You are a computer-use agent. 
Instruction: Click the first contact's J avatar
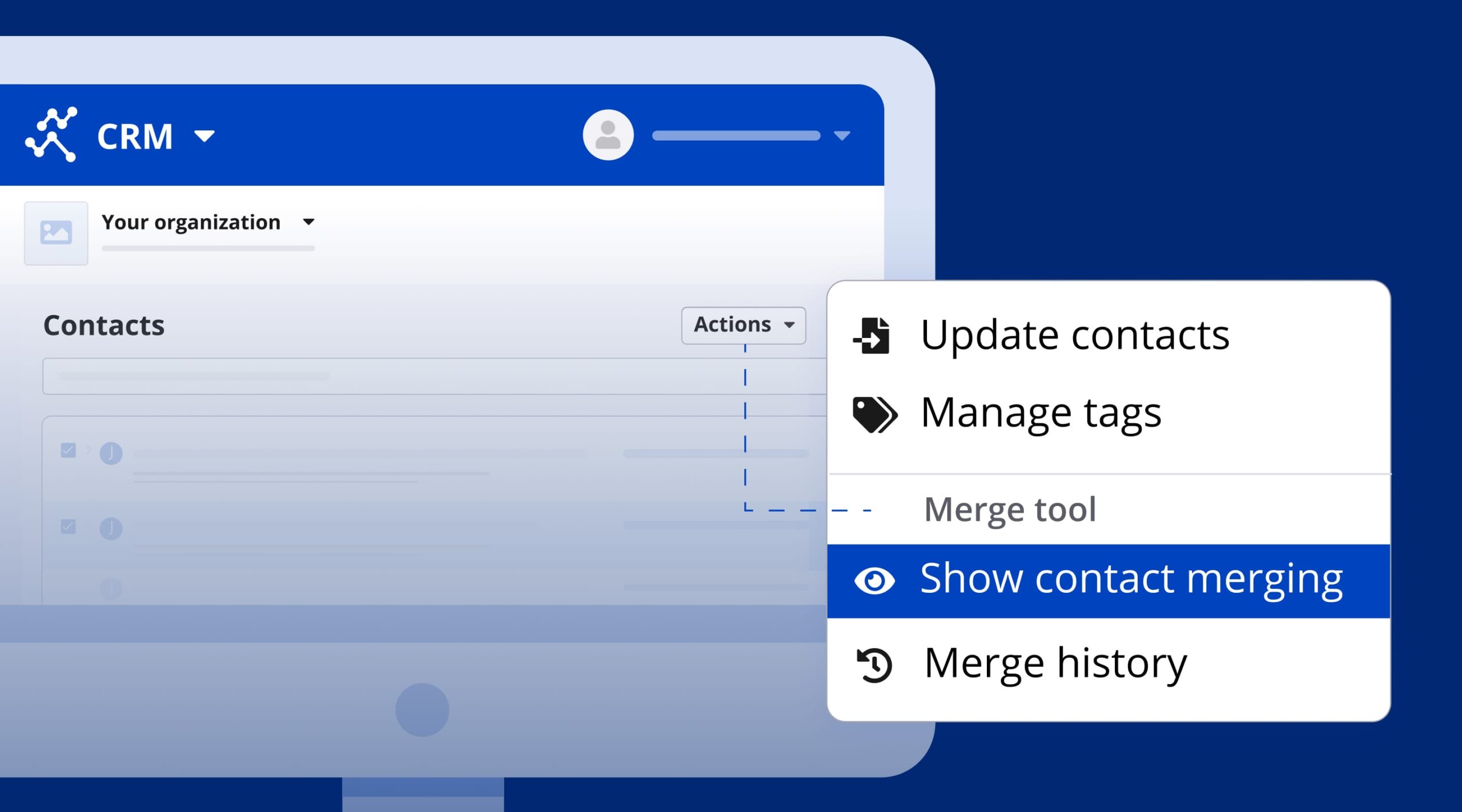click(111, 453)
